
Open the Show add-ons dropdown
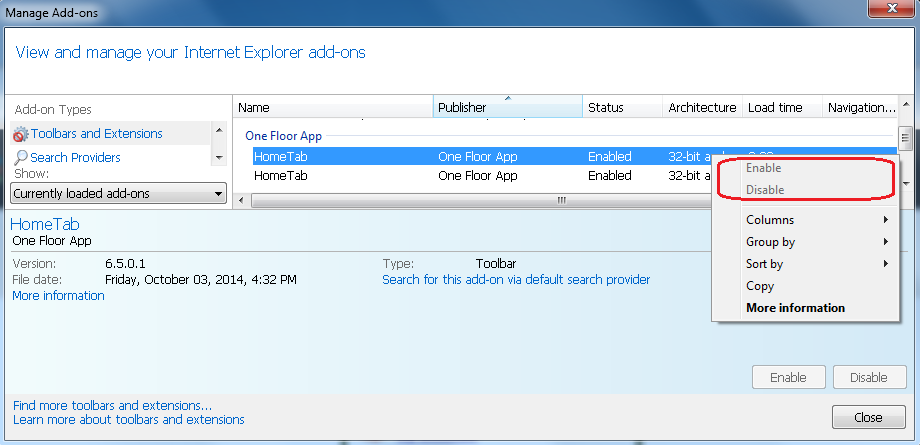[x=119, y=193]
